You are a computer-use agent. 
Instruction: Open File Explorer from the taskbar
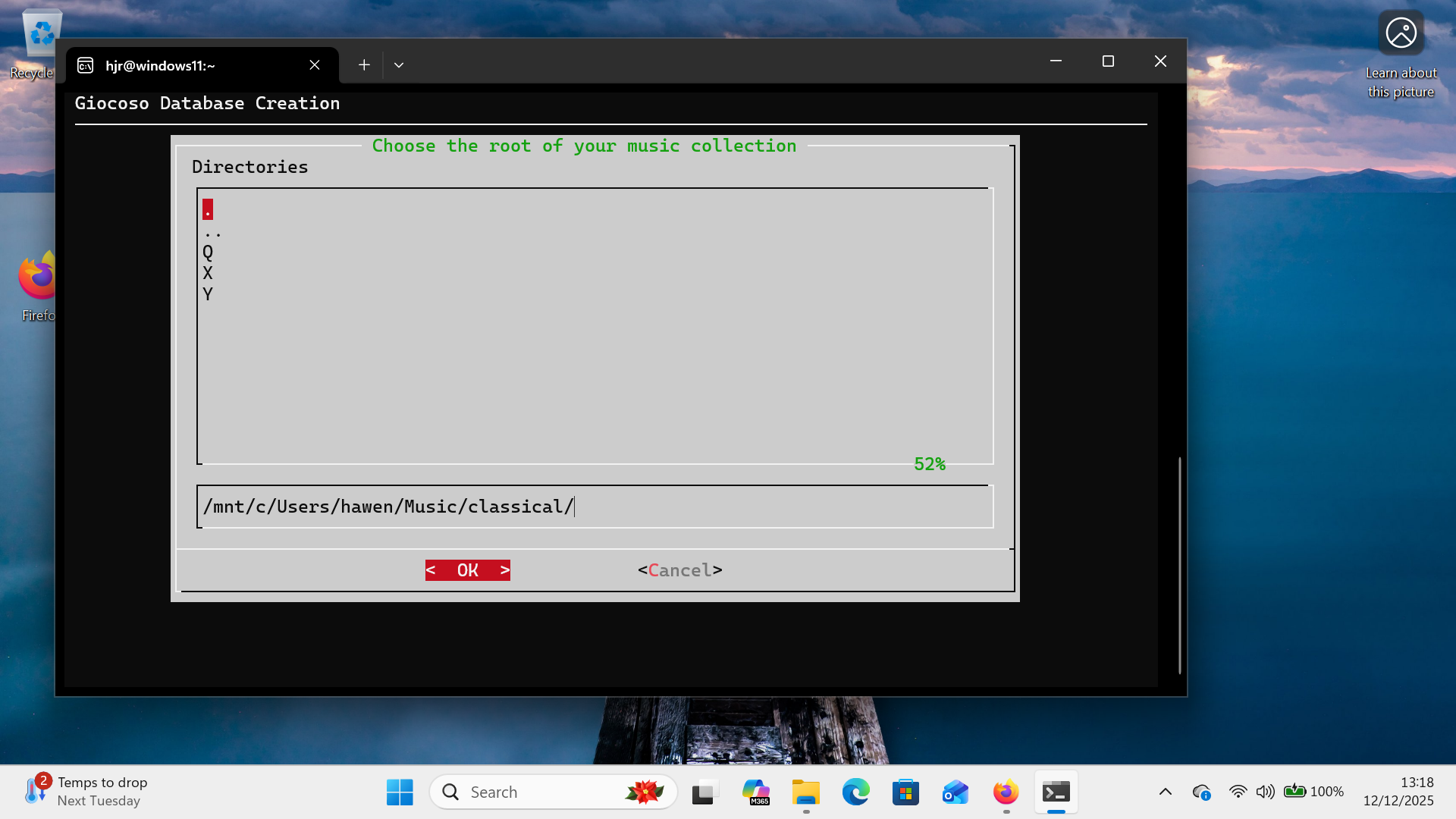[805, 791]
